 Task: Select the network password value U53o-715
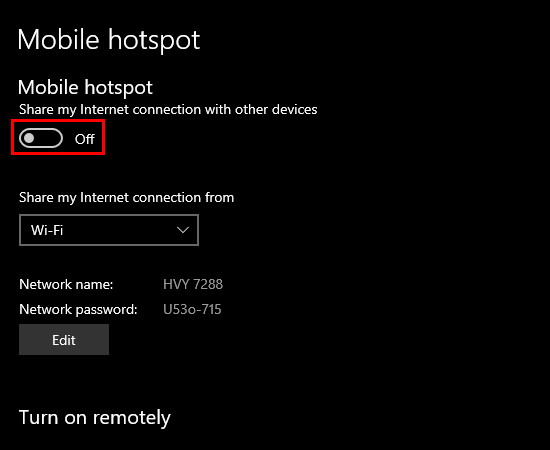192,309
